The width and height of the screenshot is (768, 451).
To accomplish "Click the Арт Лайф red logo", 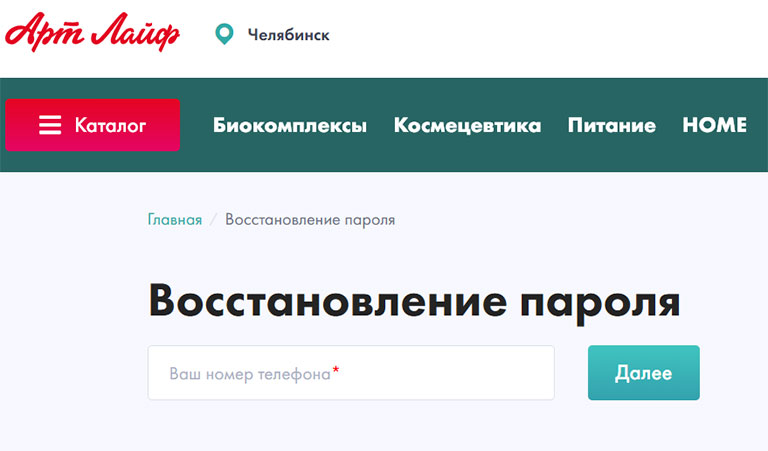I will pyautogui.click(x=92, y=33).
